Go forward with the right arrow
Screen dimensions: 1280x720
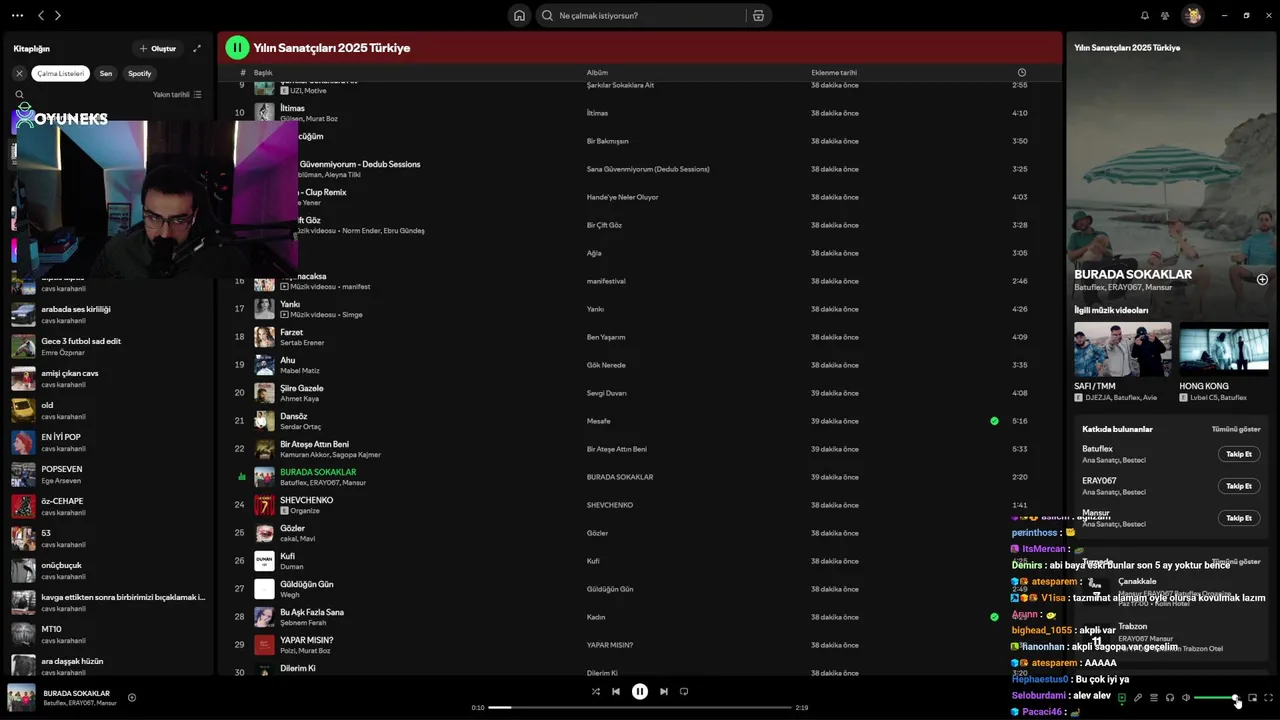[58, 15]
